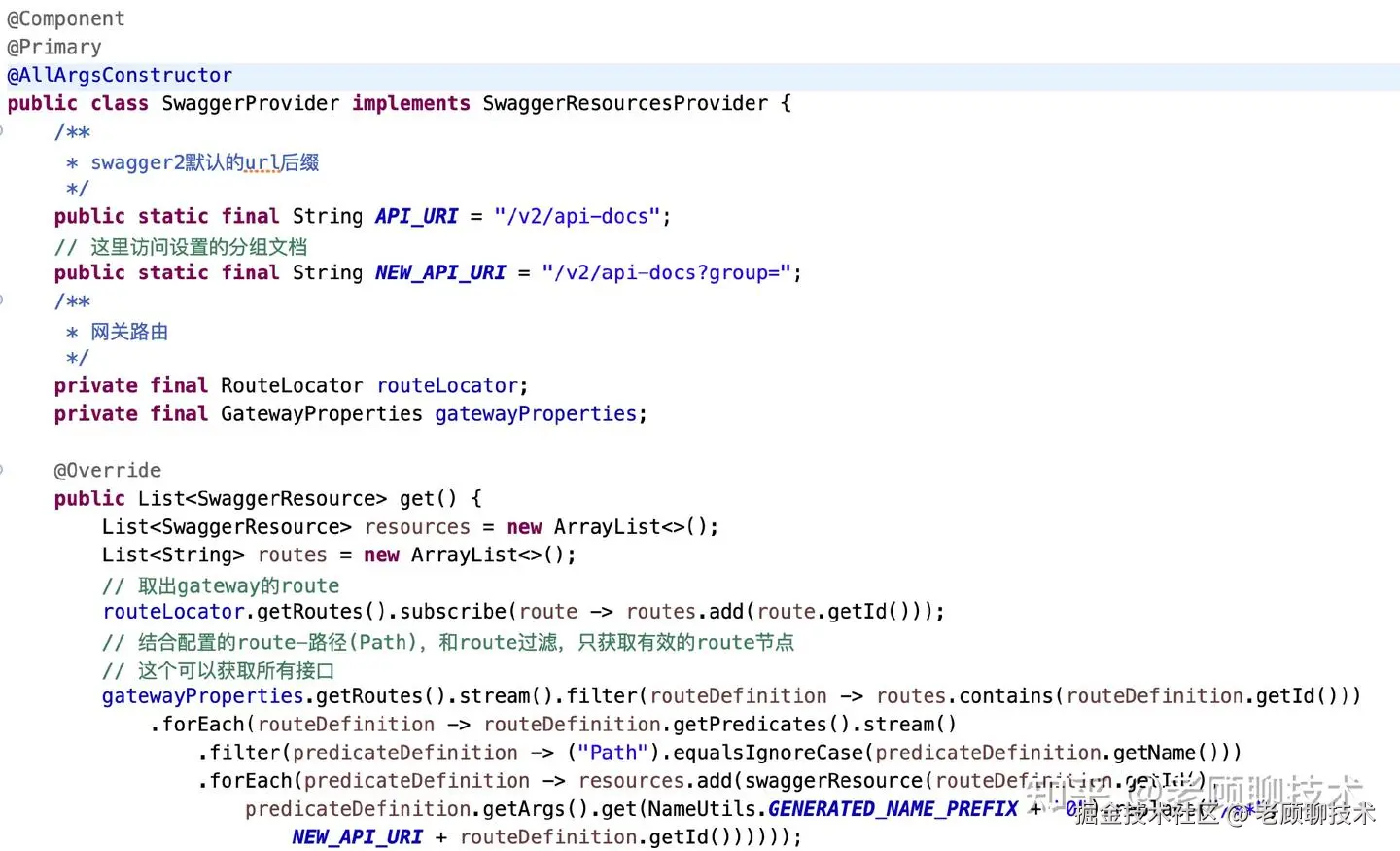The image size is (1400, 851).
Task: Click the SwaggerProvider class name
Action: pos(251,103)
